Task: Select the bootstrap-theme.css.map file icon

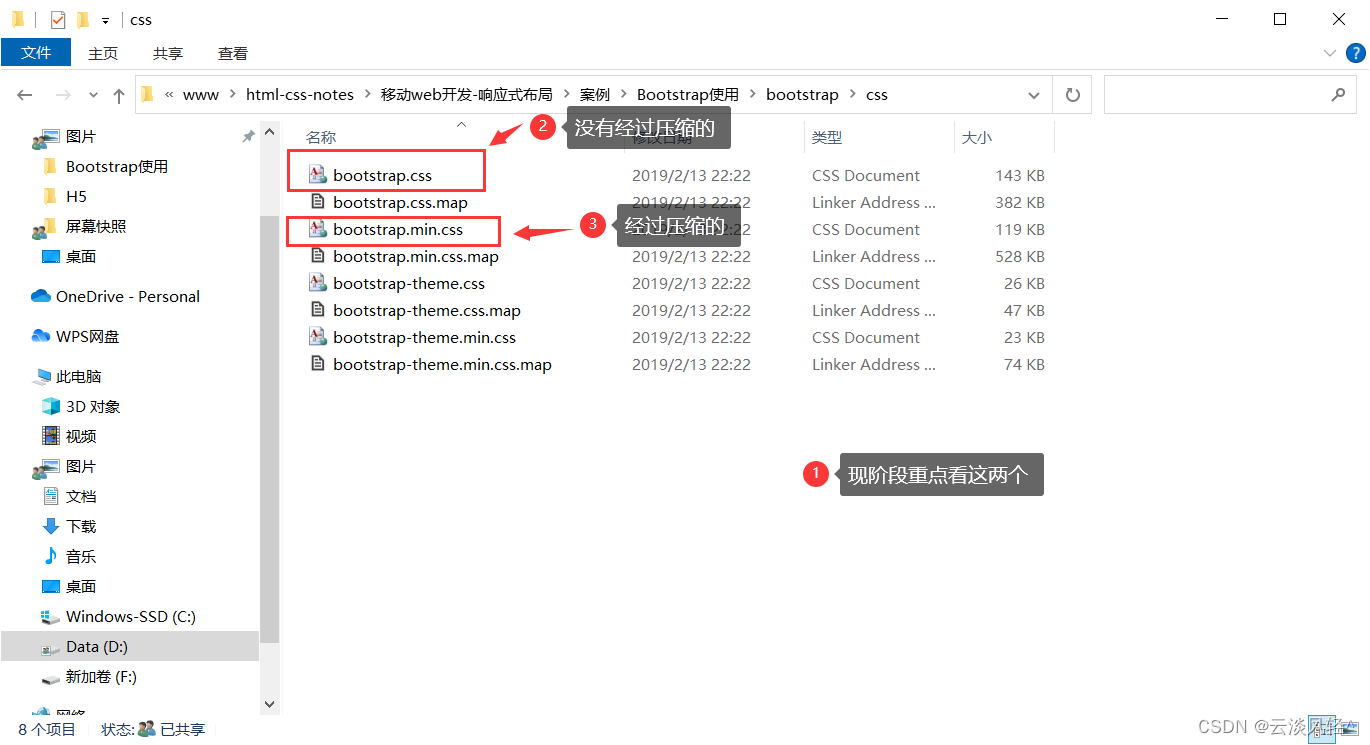Action: [317, 310]
